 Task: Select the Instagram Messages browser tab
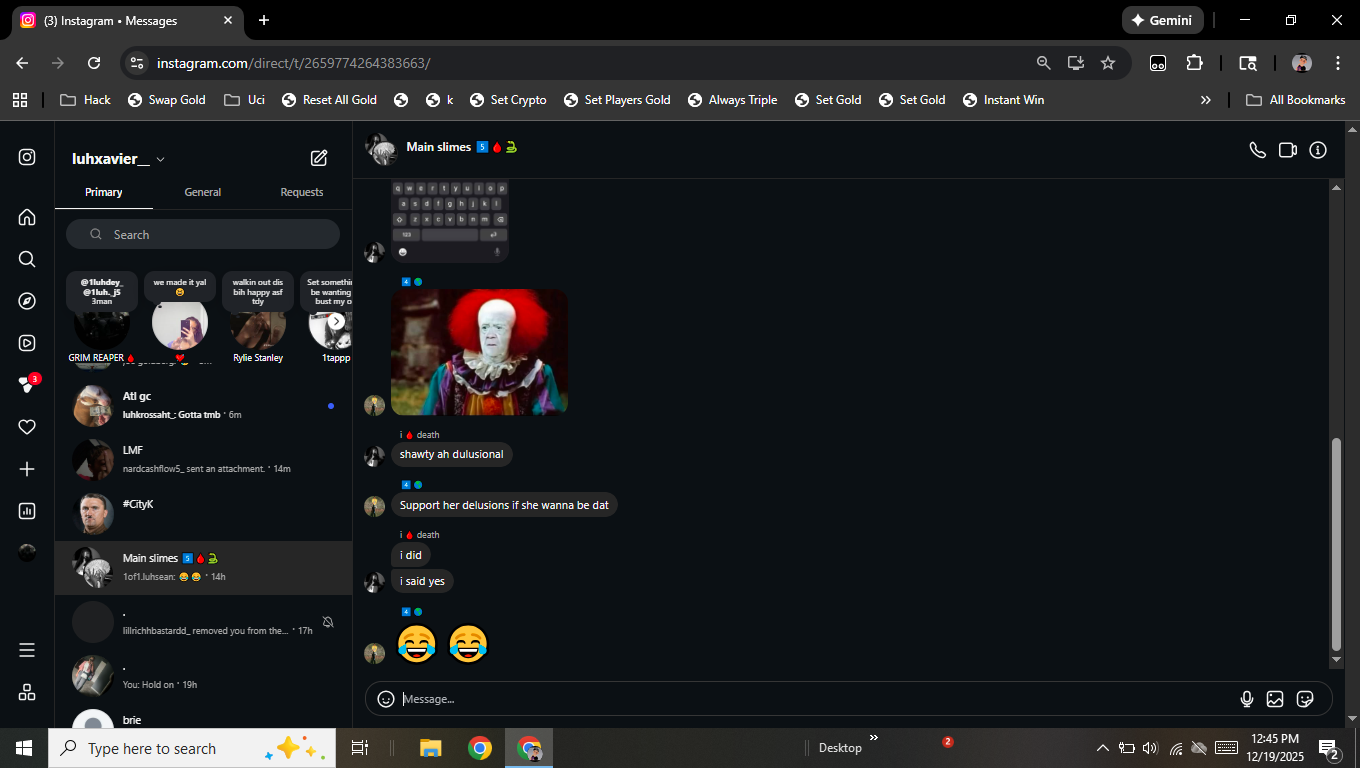128,20
